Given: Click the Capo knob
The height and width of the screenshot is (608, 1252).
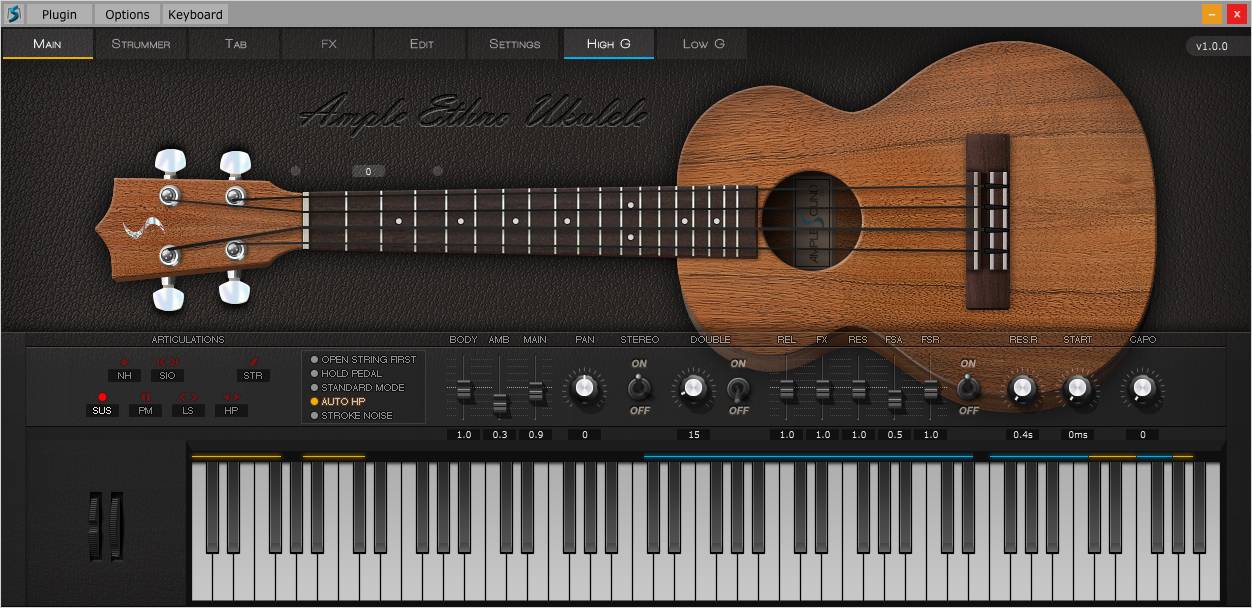Looking at the screenshot, I should [x=1142, y=387].
